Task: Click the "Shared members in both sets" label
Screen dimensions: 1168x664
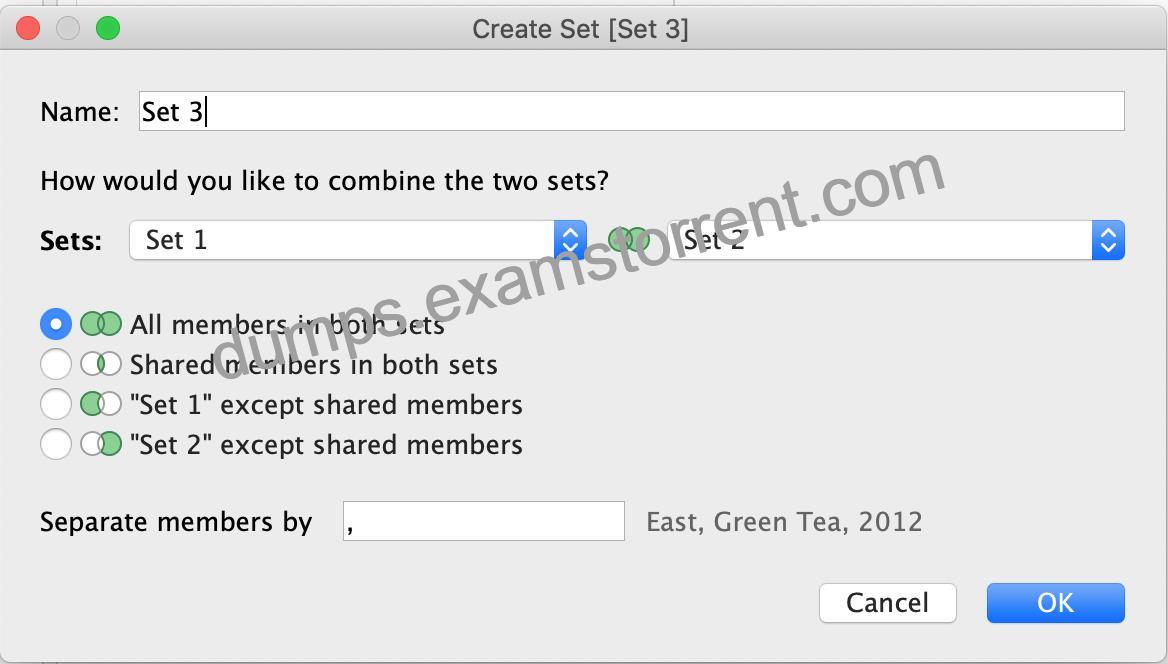Action: pos(314,364)
